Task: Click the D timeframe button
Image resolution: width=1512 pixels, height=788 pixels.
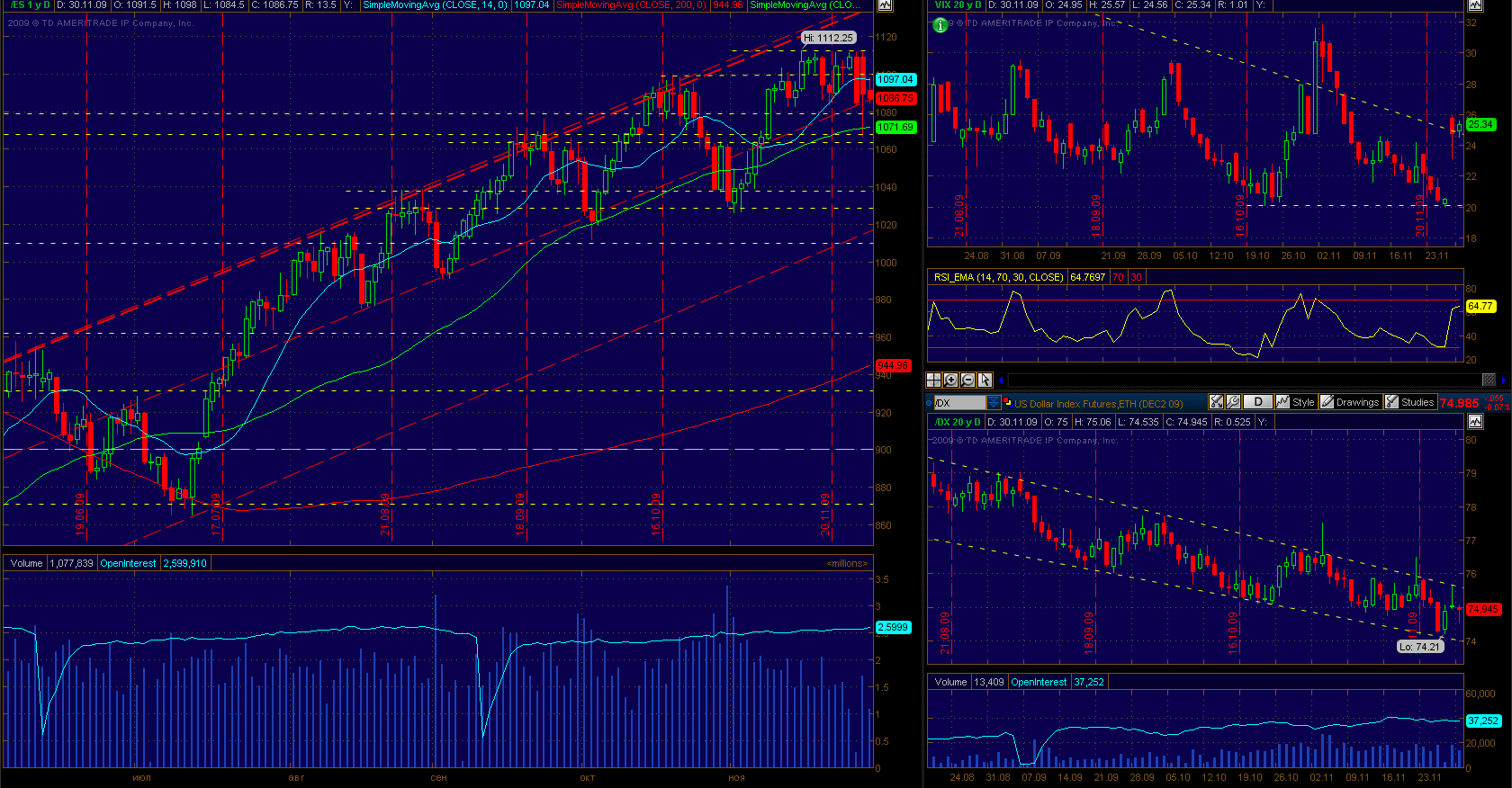Action: [x=1257, y=402]
